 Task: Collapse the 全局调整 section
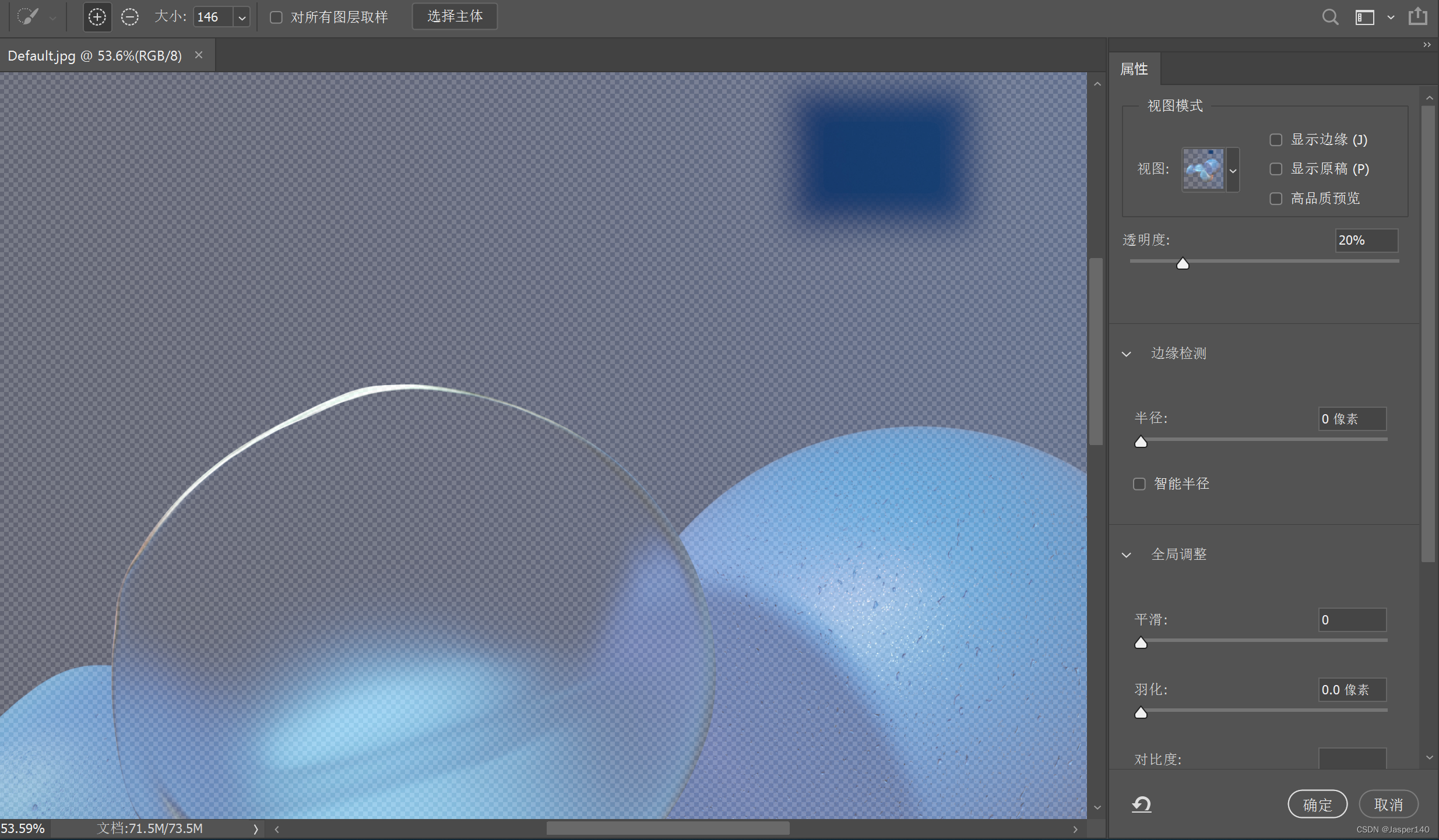click(x=1127, y=555)
